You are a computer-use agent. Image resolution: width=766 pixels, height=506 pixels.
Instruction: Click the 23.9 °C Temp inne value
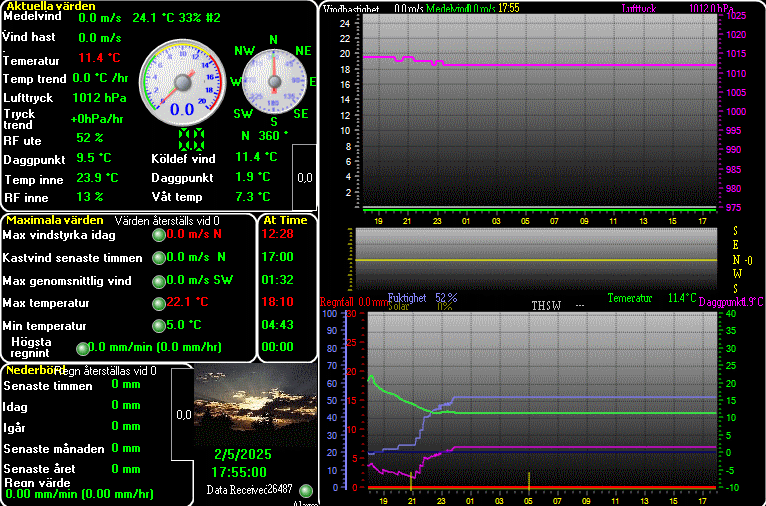pos(97,177)
